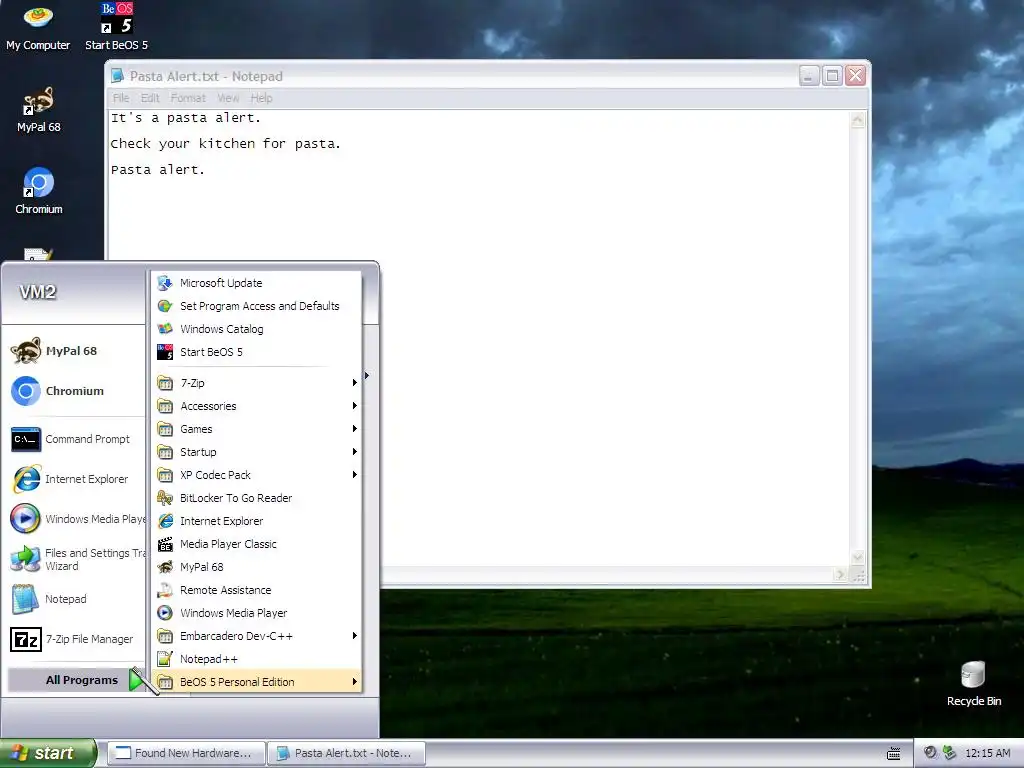Click All Programs arrow button
Viewport: 1024px width, 768px height.
point(137,680)
